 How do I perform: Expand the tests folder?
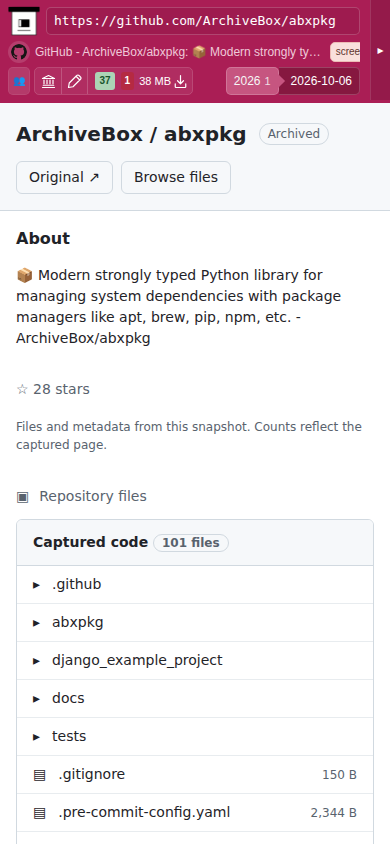(x=195, y=736)
